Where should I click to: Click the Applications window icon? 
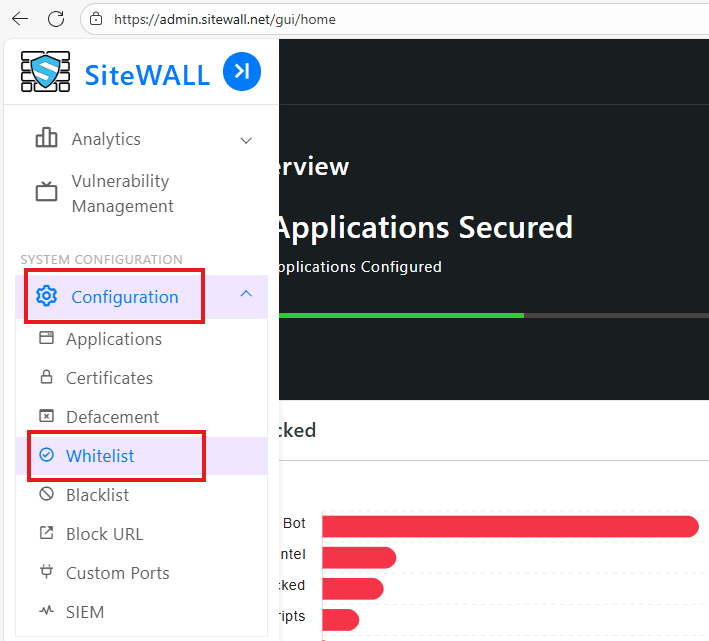point(46,339)
